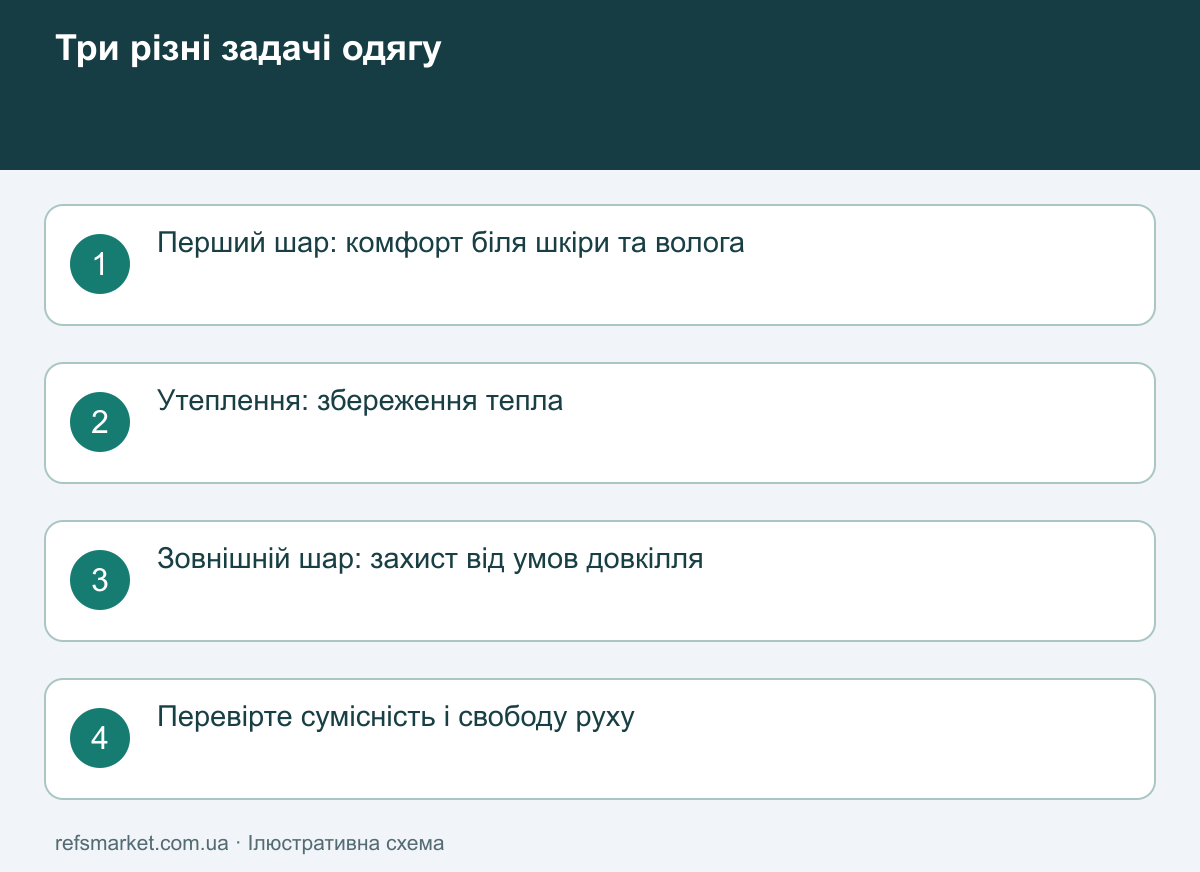1200x872 pixels.
Task: Click the number 4 circle badge
Action: [100, 738]
